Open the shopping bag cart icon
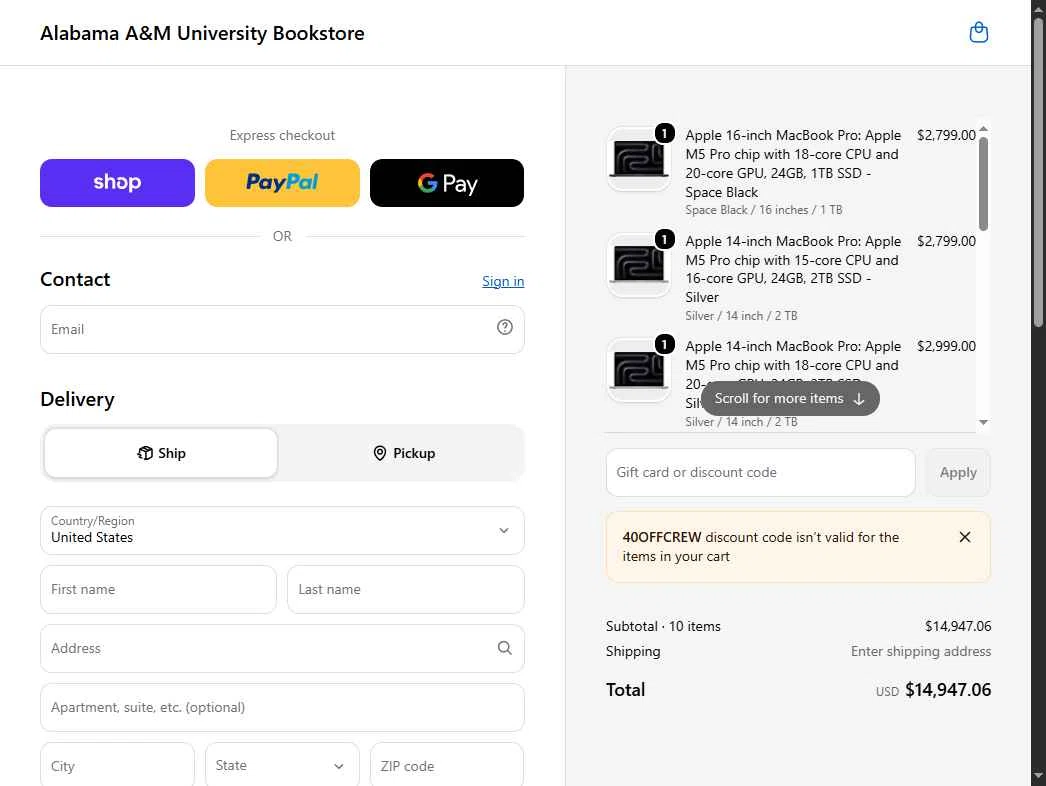 pos(978,32)
